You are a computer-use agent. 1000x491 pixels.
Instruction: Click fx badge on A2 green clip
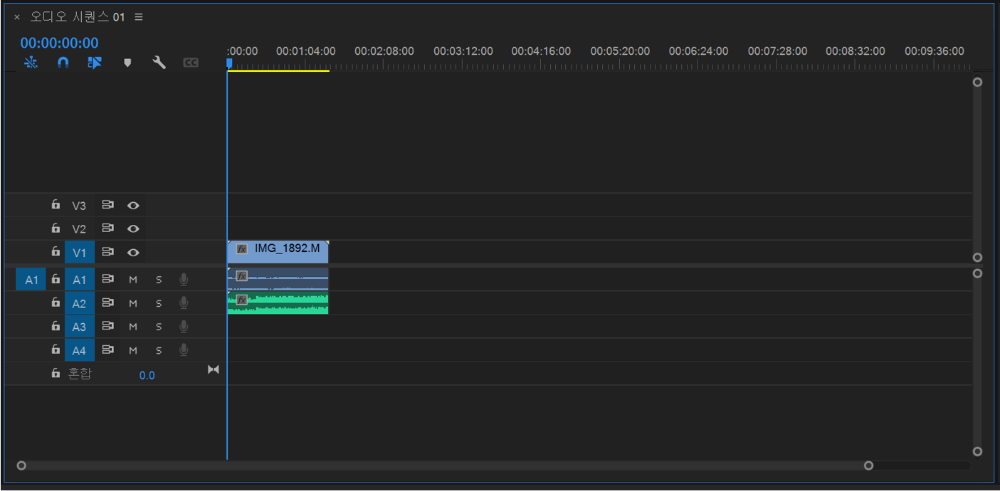click(x=242, y=300)
